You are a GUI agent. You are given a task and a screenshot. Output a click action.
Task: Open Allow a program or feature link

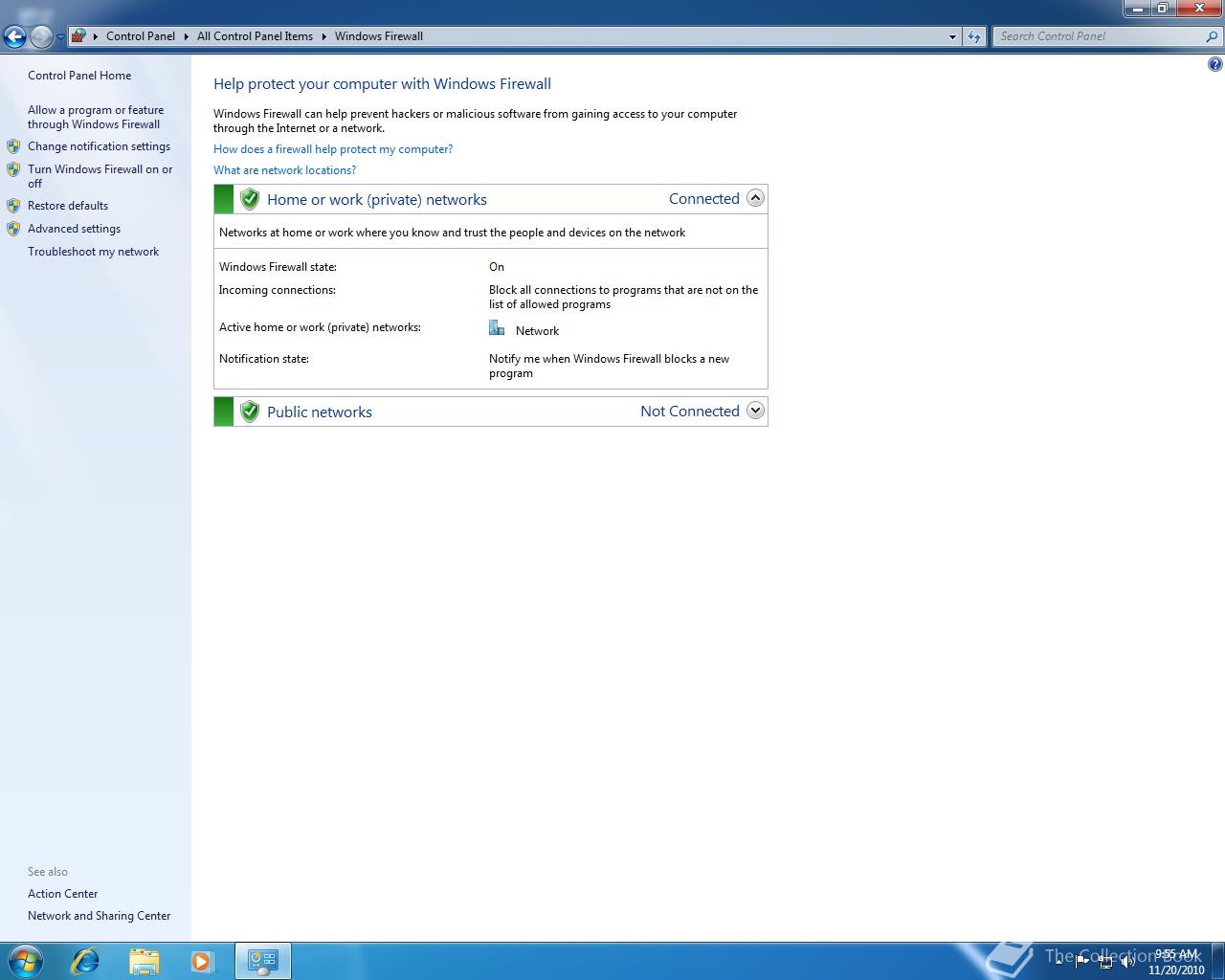tap(96, 117)
